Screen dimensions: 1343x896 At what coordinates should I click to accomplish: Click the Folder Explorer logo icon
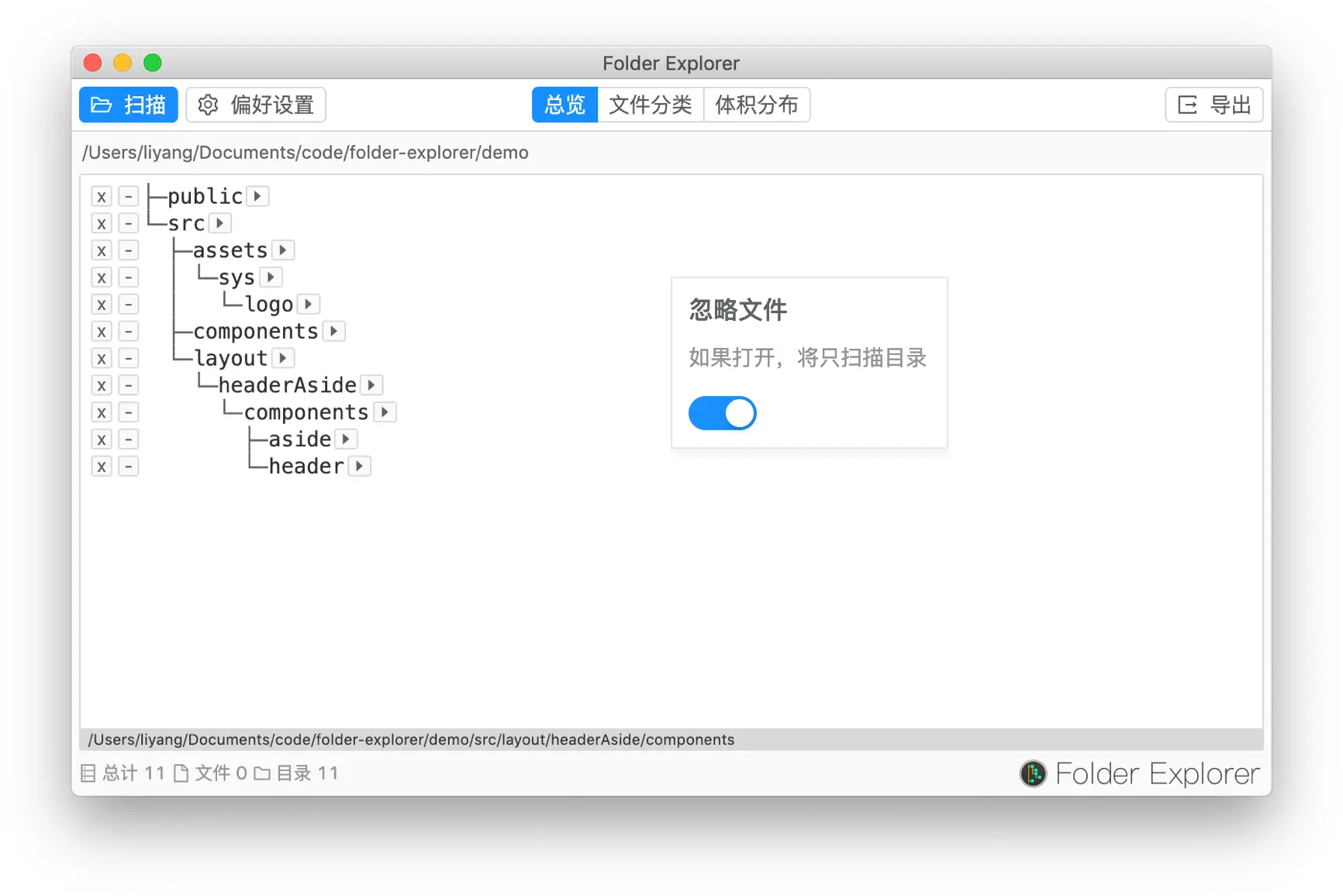tap(1033, 774)
